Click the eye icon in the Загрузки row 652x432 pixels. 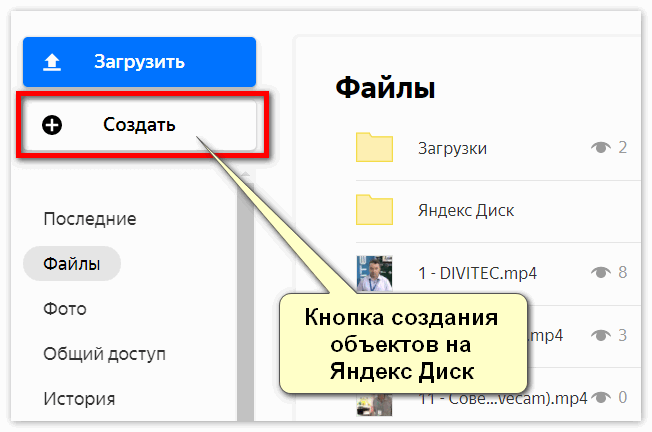tap(601, 147)
